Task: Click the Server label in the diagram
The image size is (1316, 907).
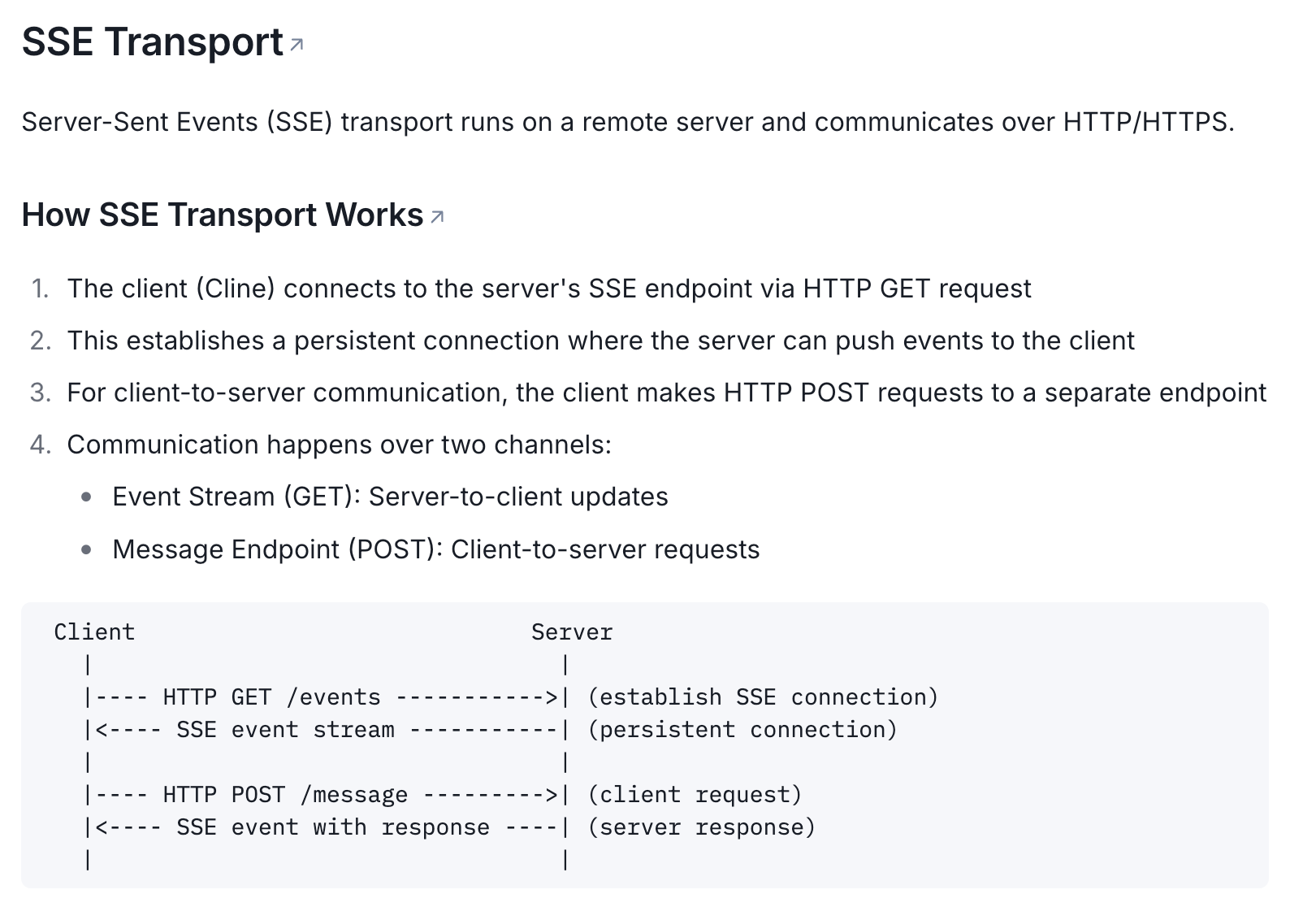Action: tap(572, 632)
